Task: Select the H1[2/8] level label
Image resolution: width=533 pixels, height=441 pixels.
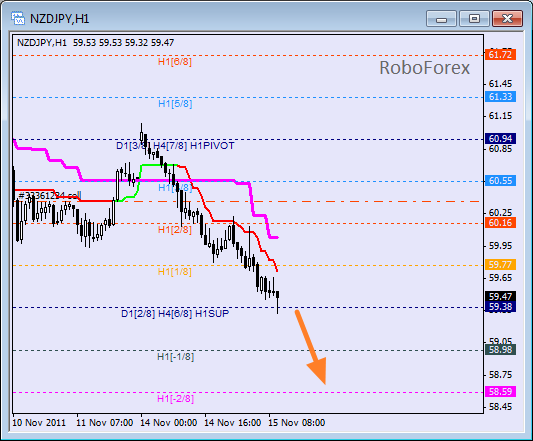Action: [175, 230]
